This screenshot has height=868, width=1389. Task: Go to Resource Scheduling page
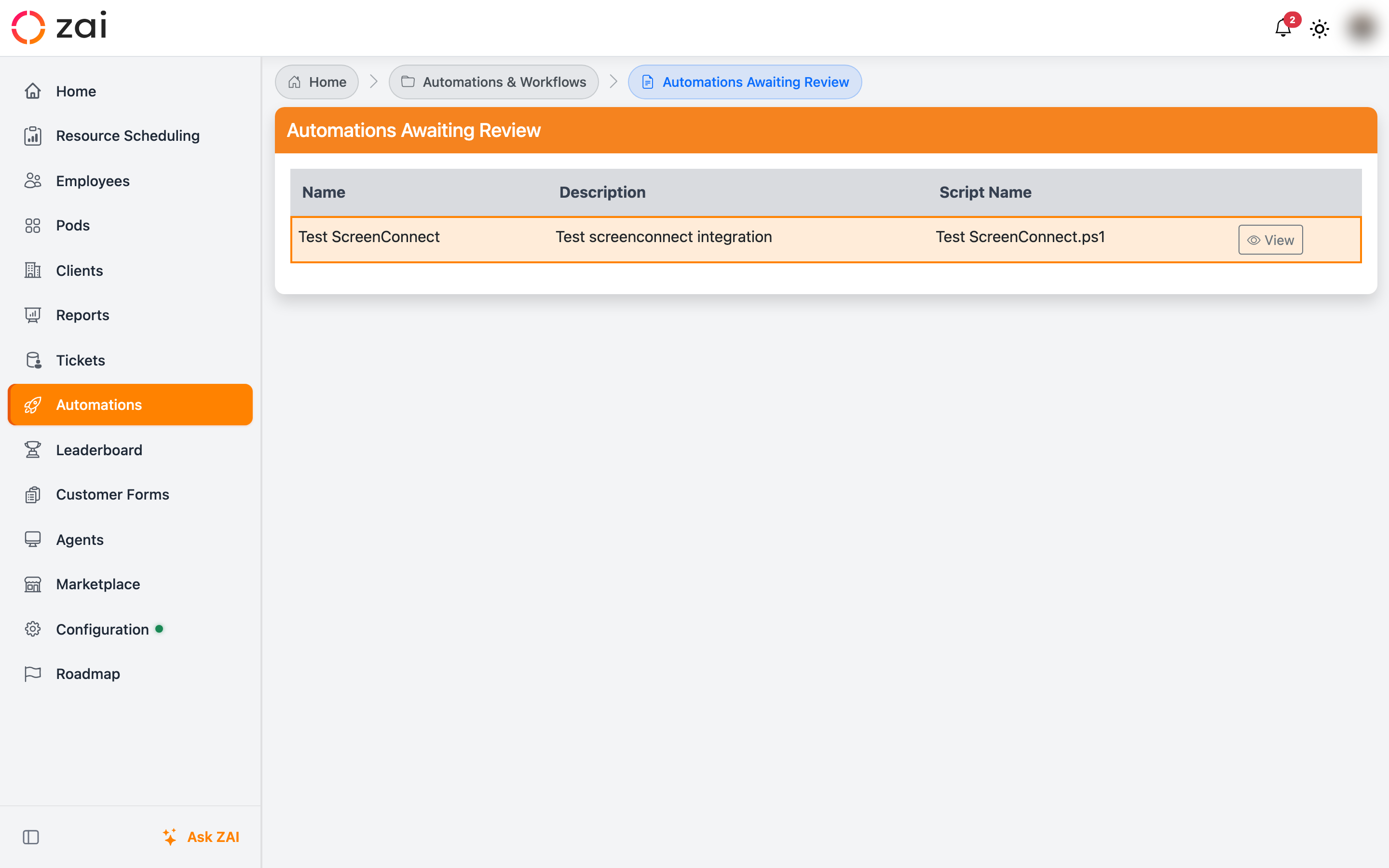130,136
